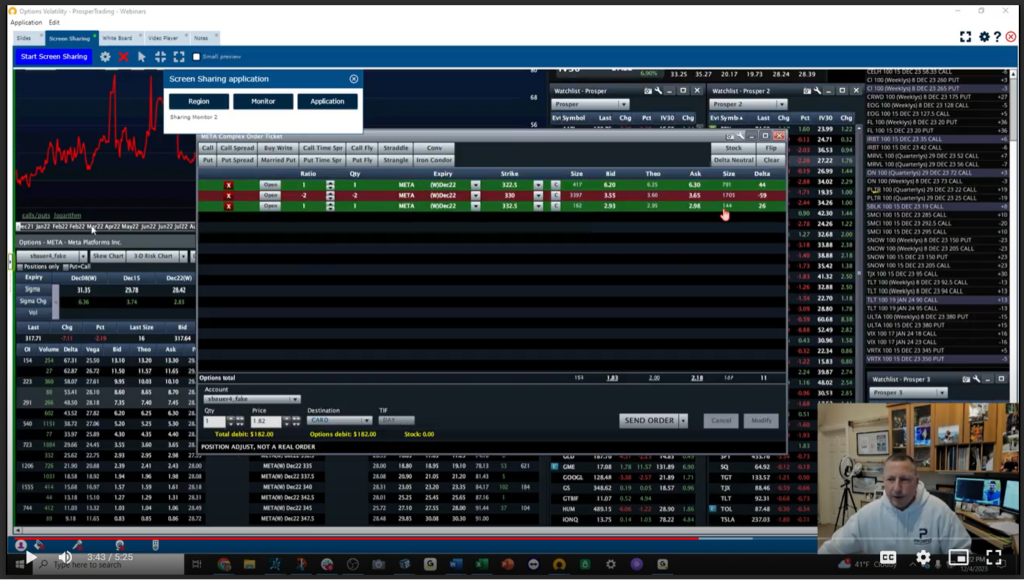The width and height of the screenshot is (1024, 580).
Task: Toggle C call/put button on 332.5 leg
Action: tap(556, 206)
